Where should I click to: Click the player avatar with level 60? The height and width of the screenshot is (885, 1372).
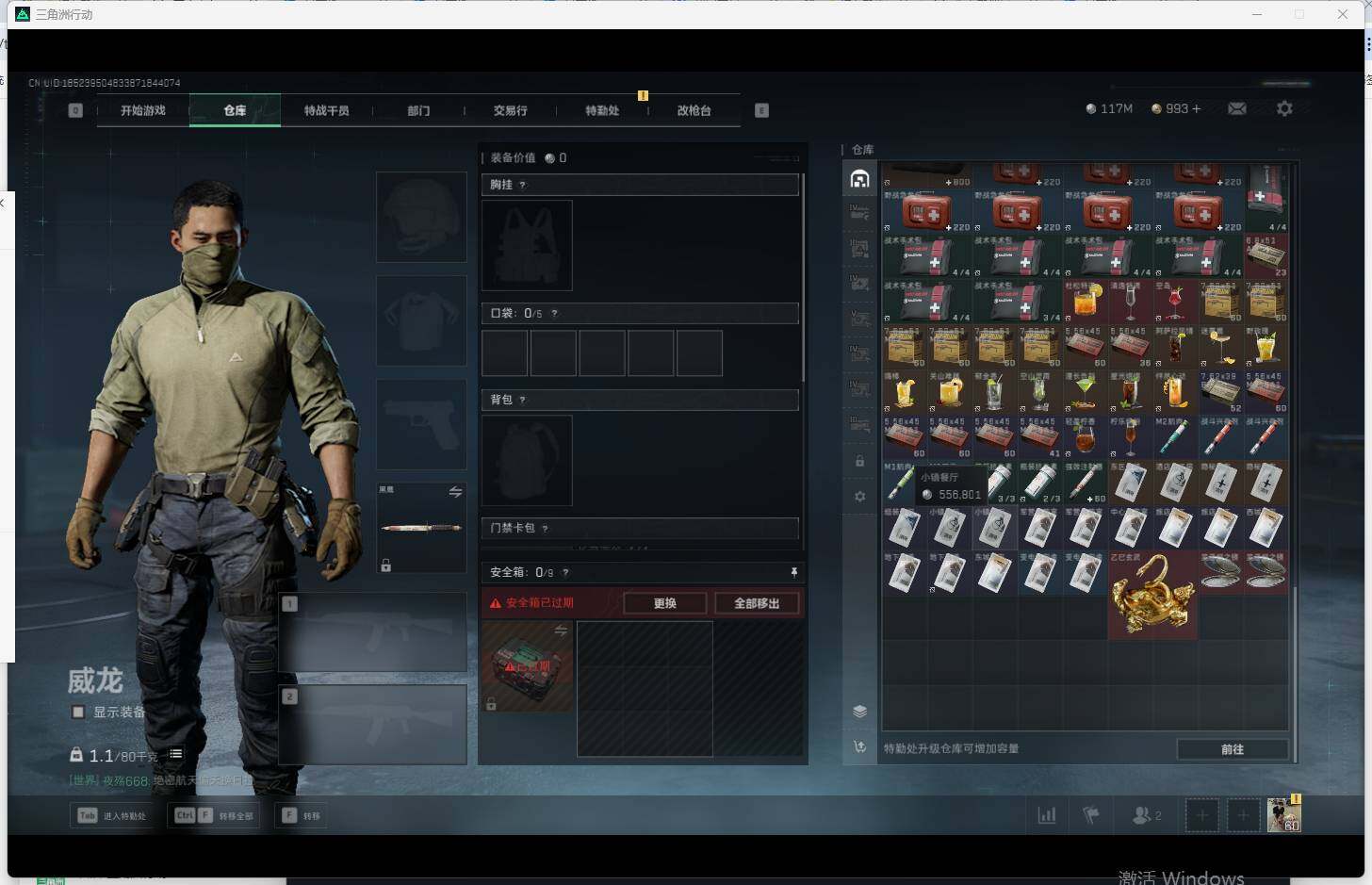click(x=1283, y=814)
